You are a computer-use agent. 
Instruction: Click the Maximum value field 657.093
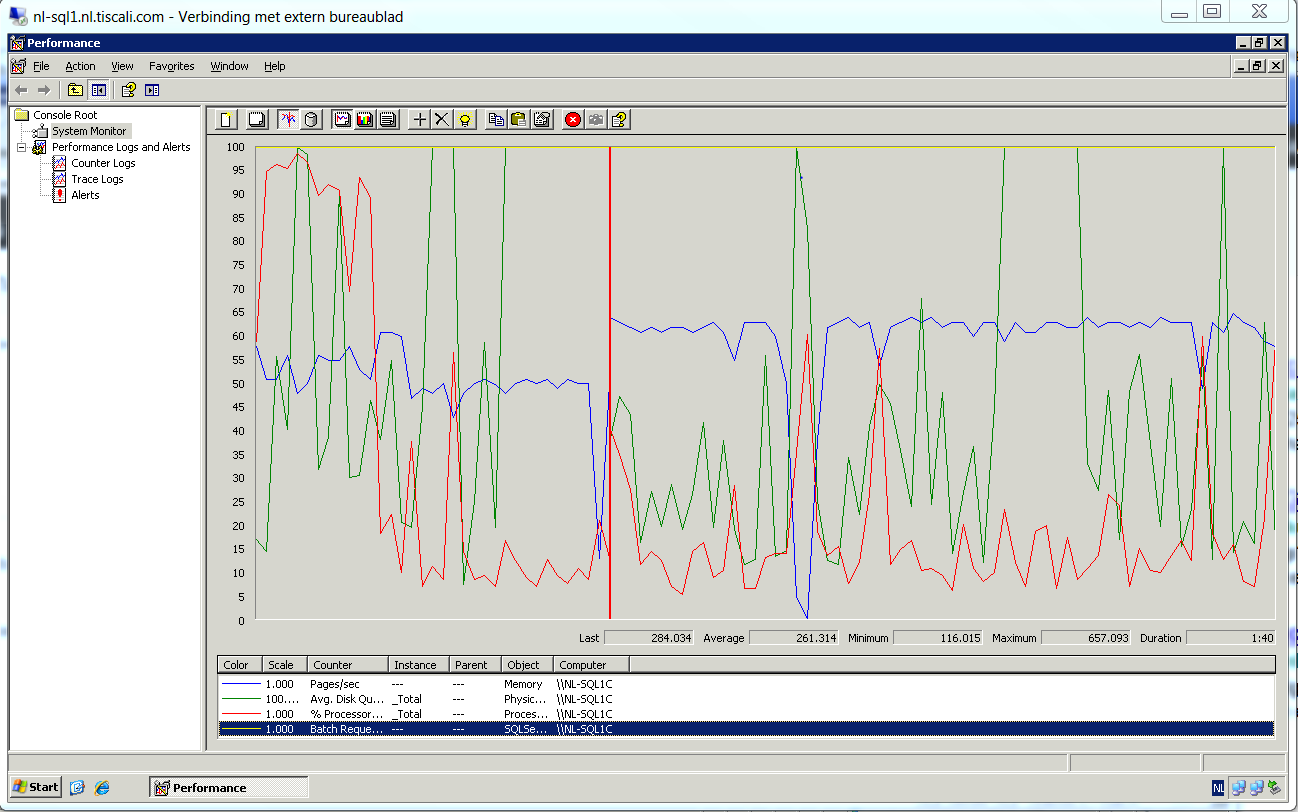[1086, 638]
